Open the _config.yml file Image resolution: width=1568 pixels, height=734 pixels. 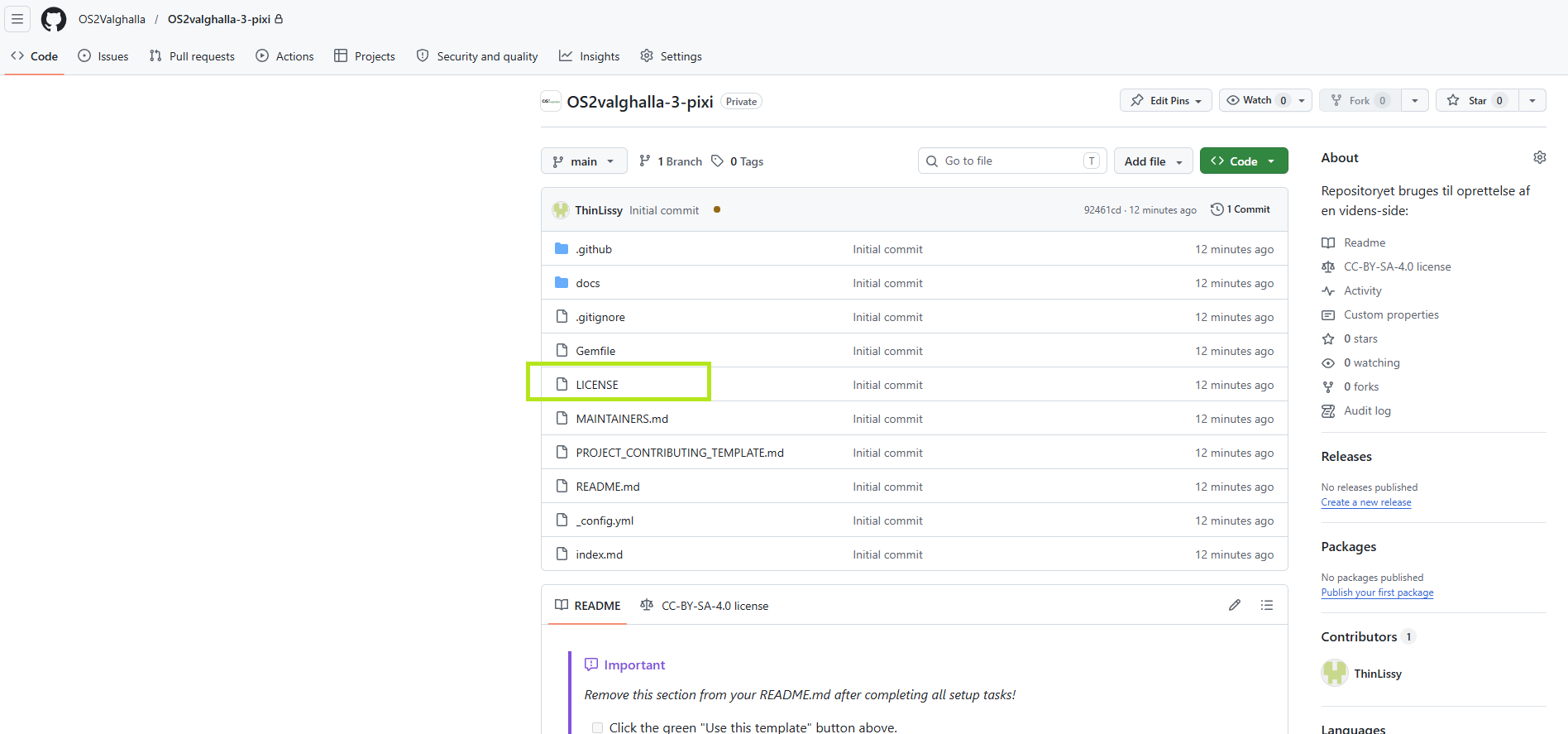coord(605,521)
